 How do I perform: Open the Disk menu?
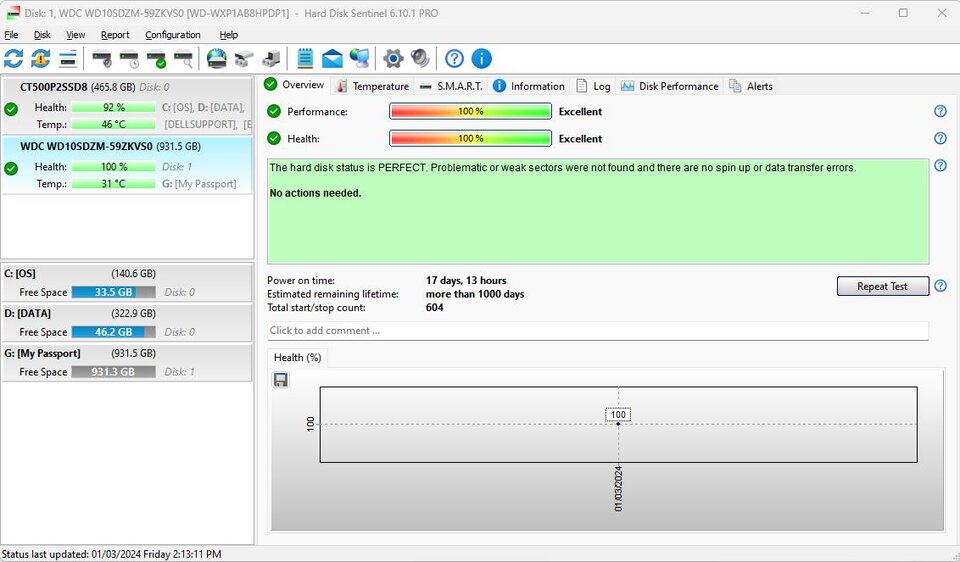(42, 35)
